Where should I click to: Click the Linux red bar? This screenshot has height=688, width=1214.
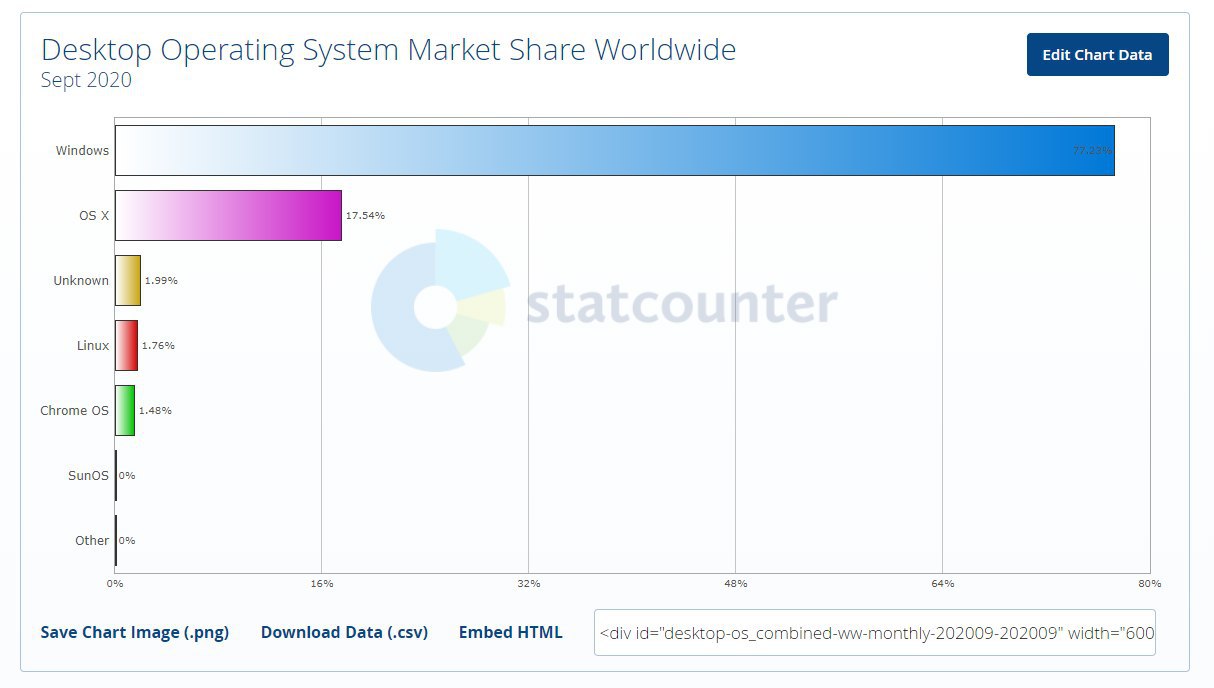tap(126, 345)
